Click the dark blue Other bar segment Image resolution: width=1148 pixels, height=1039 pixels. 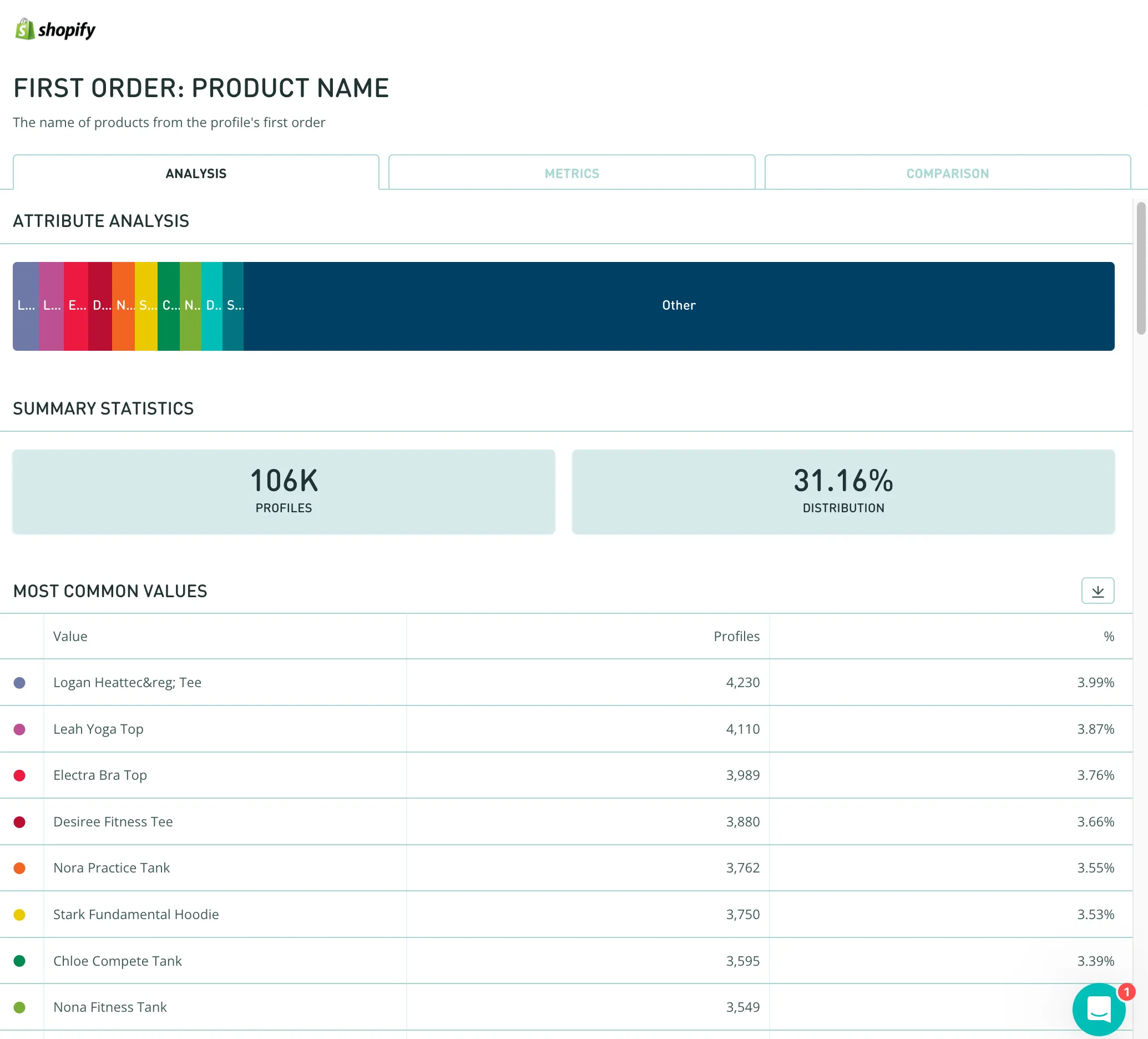pyautogui.click(x=678, y=306)
